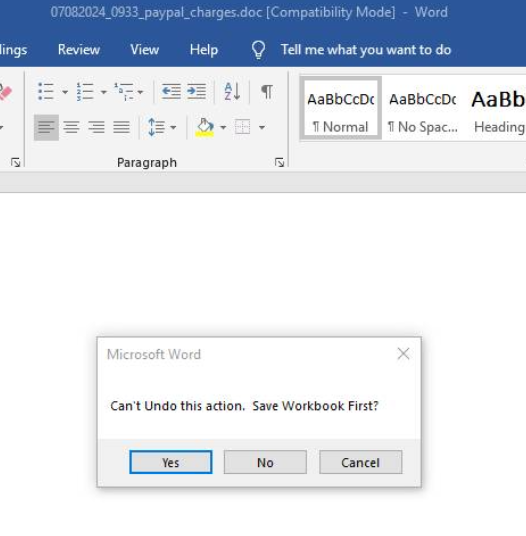
Task: Open the Font group dialog launcher
Action: (x=15, y=162)
